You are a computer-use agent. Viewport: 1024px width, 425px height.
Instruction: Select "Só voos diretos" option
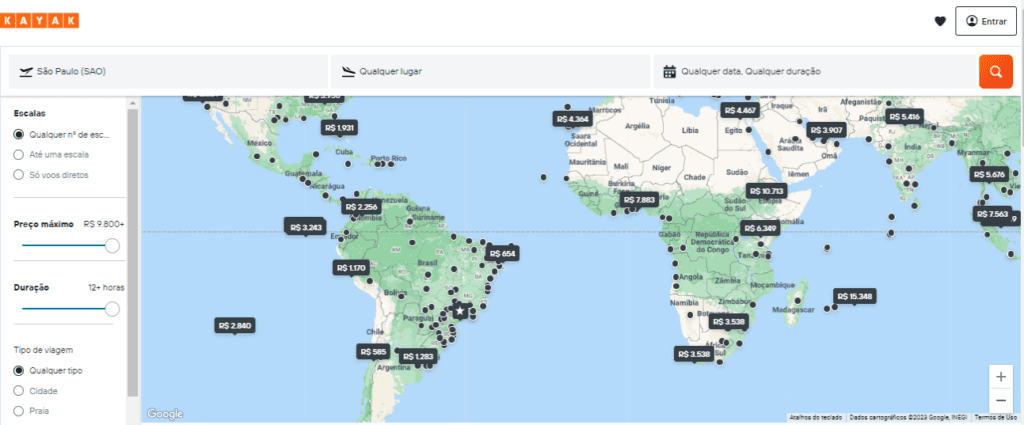(x=19, y=175)
